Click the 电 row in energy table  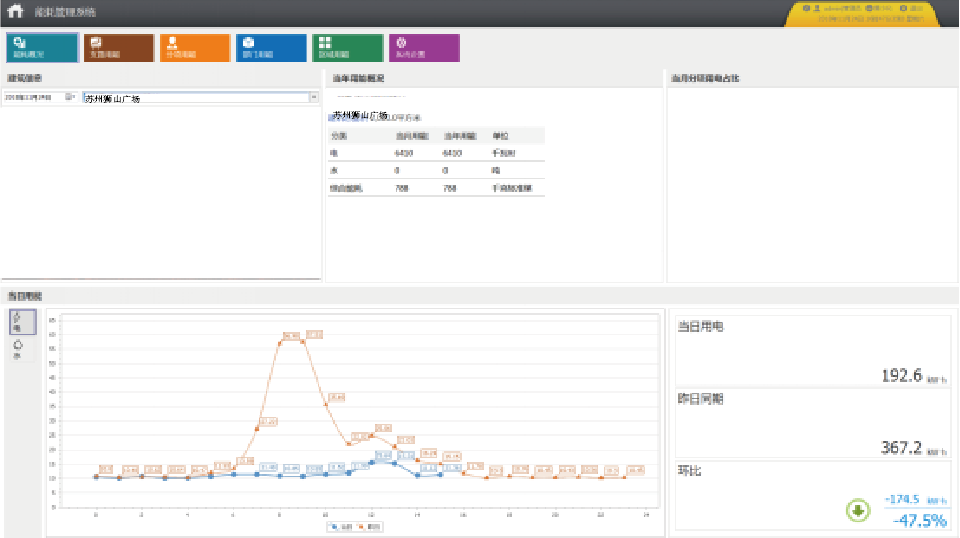tap(436, 153)
